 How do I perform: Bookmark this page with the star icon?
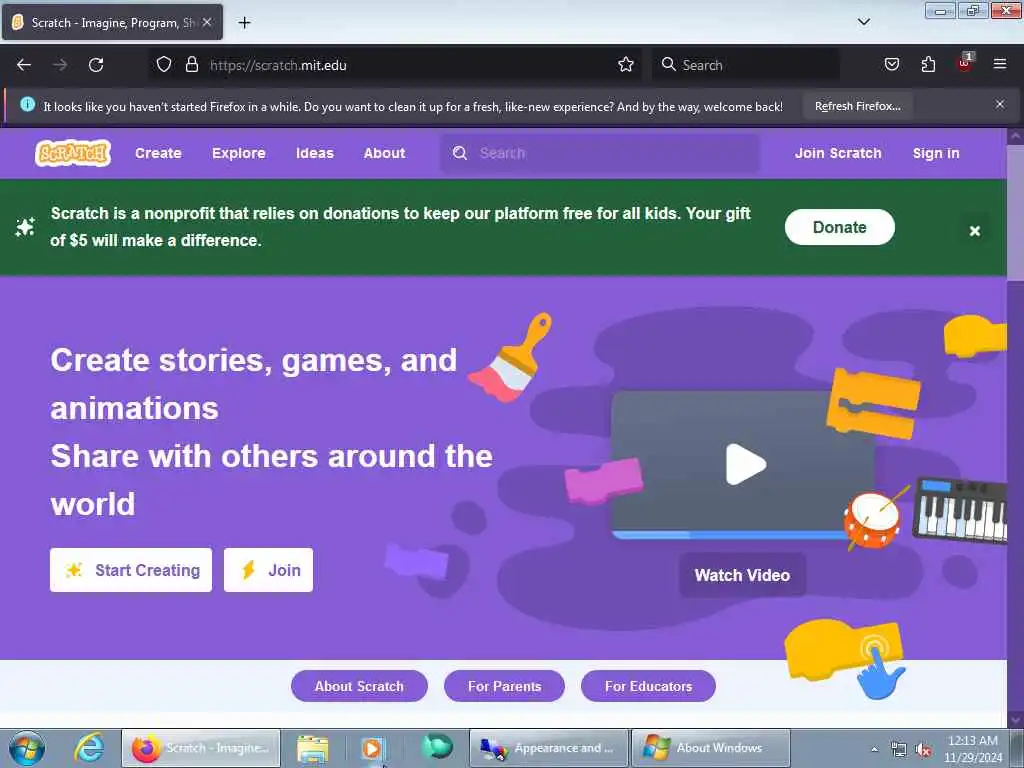626,65
